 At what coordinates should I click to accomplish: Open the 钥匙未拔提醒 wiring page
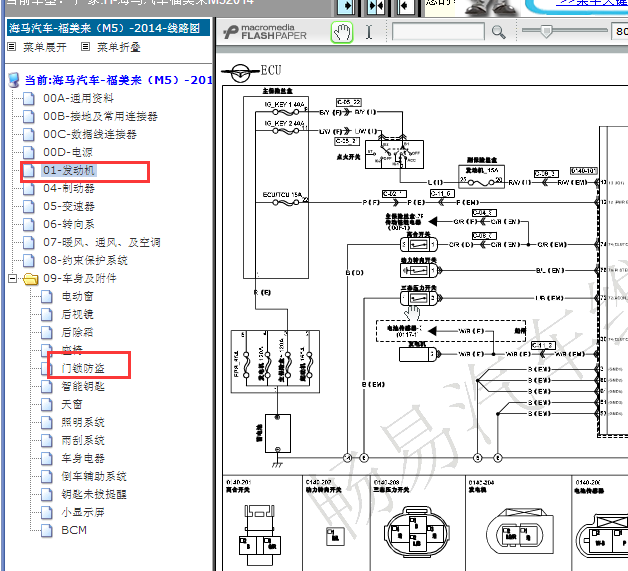coord(94,494)
